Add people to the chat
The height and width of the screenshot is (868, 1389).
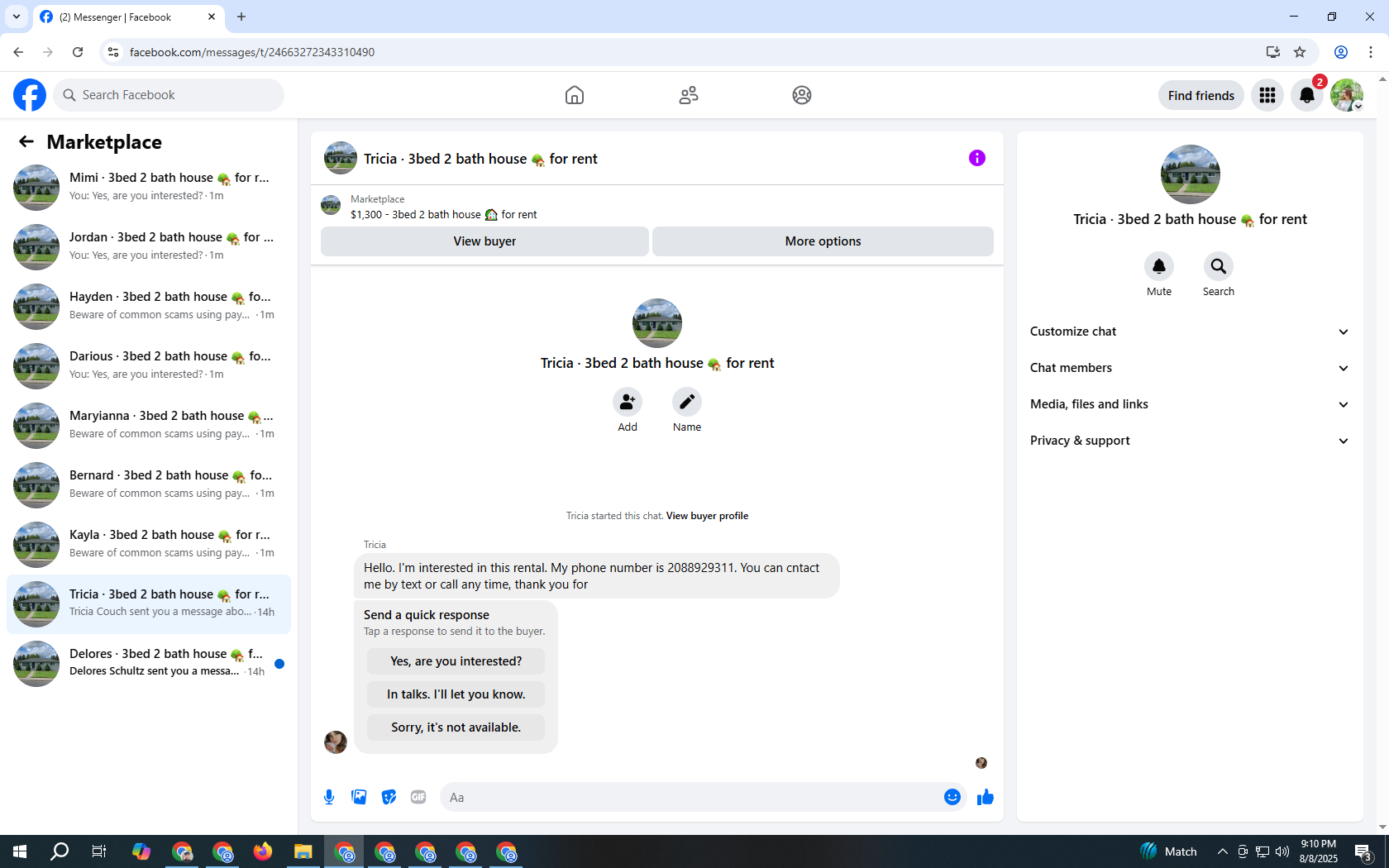pyautogui.click(x=628, y=402)
